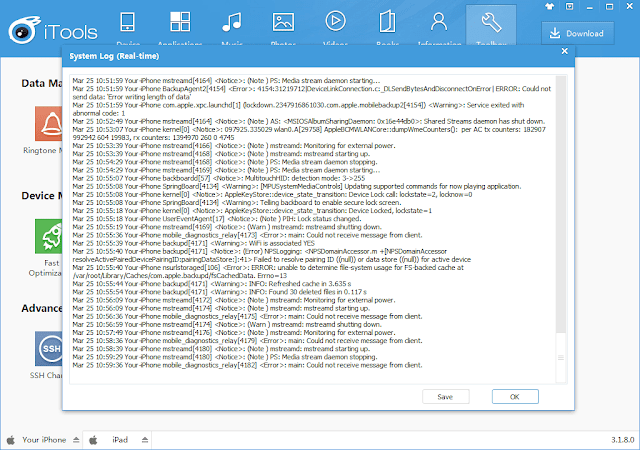Click the 'Lock status changed' log line
640x450 pixels.
217,218
